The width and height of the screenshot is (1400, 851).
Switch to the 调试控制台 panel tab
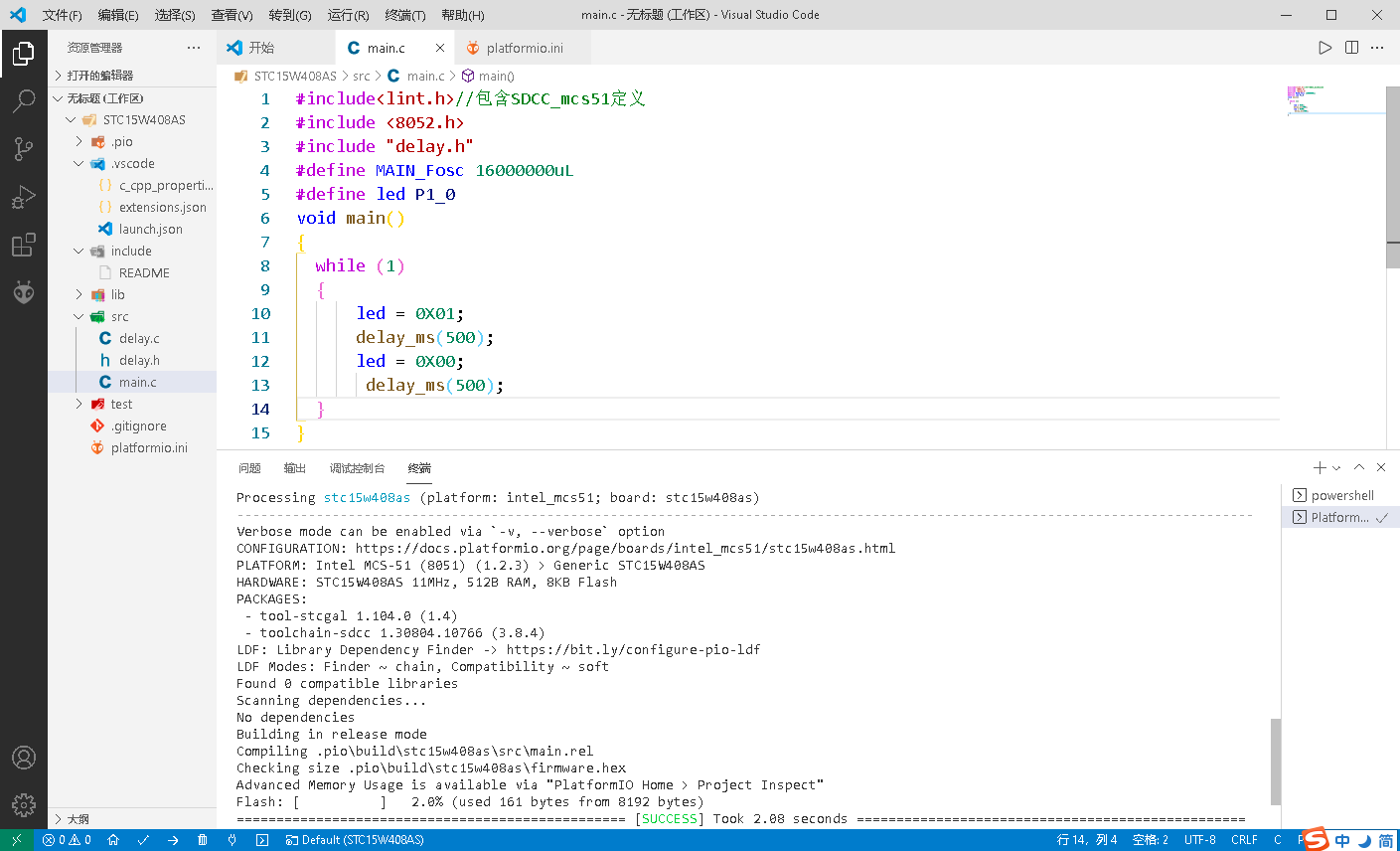pyautogui.click(x=357, y=468)
